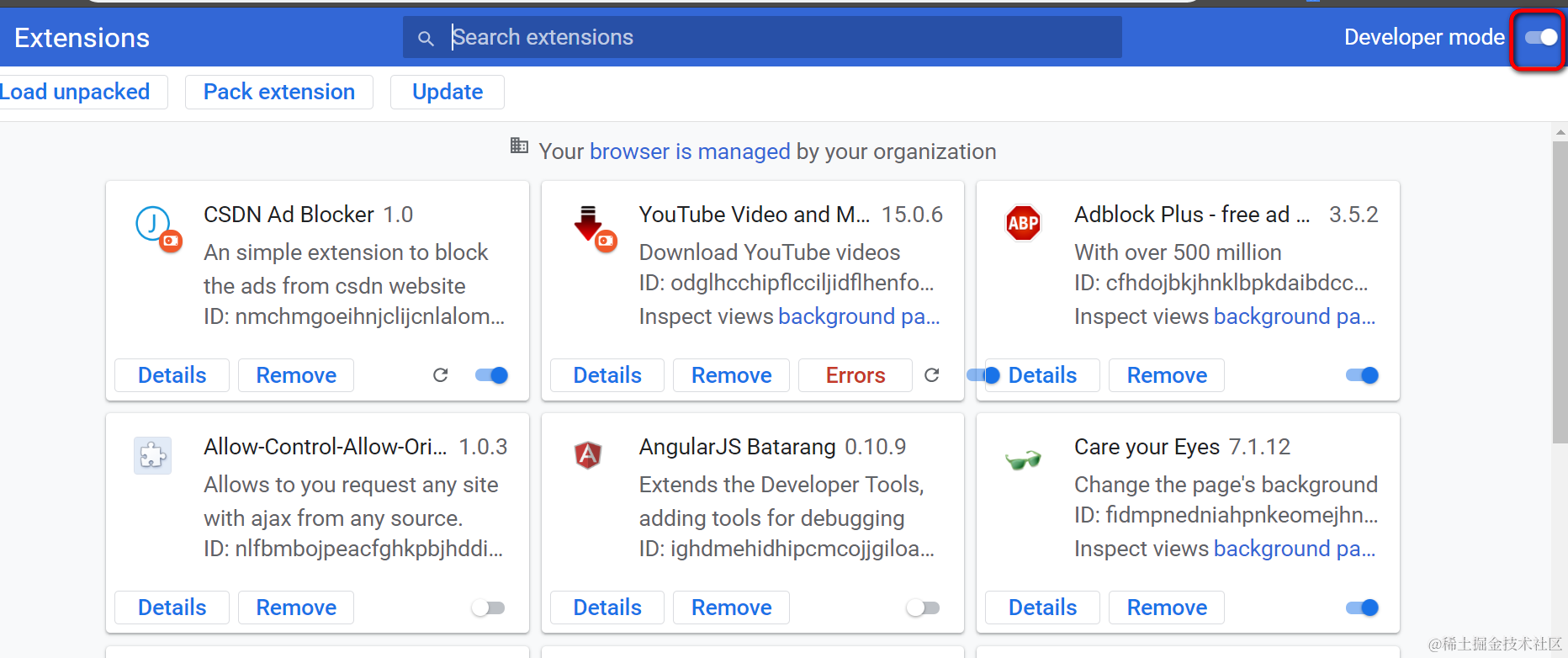Open Details for CSDN Ad Blocker

click(x=172, y=375)
